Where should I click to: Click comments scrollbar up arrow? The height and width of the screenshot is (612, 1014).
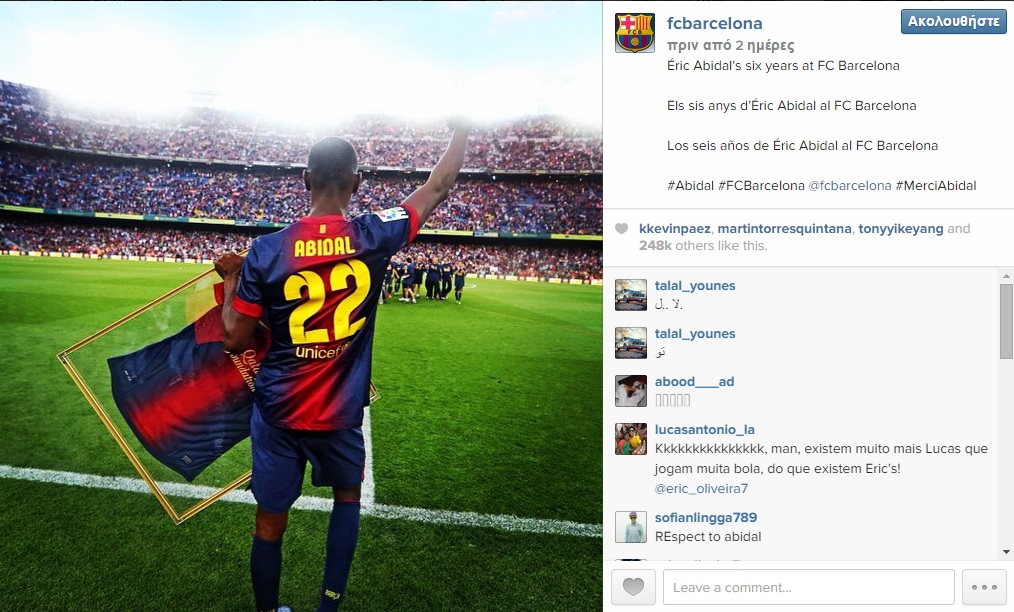(1006, 276)
